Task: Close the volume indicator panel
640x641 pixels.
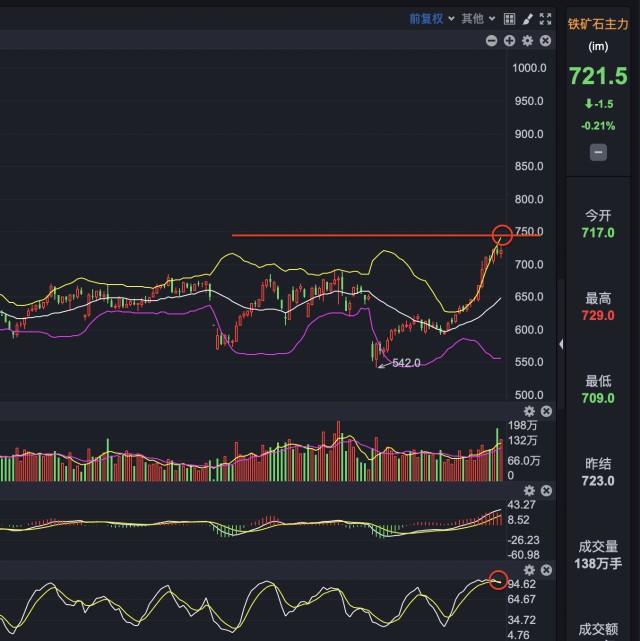Action: tap(546, 411)
